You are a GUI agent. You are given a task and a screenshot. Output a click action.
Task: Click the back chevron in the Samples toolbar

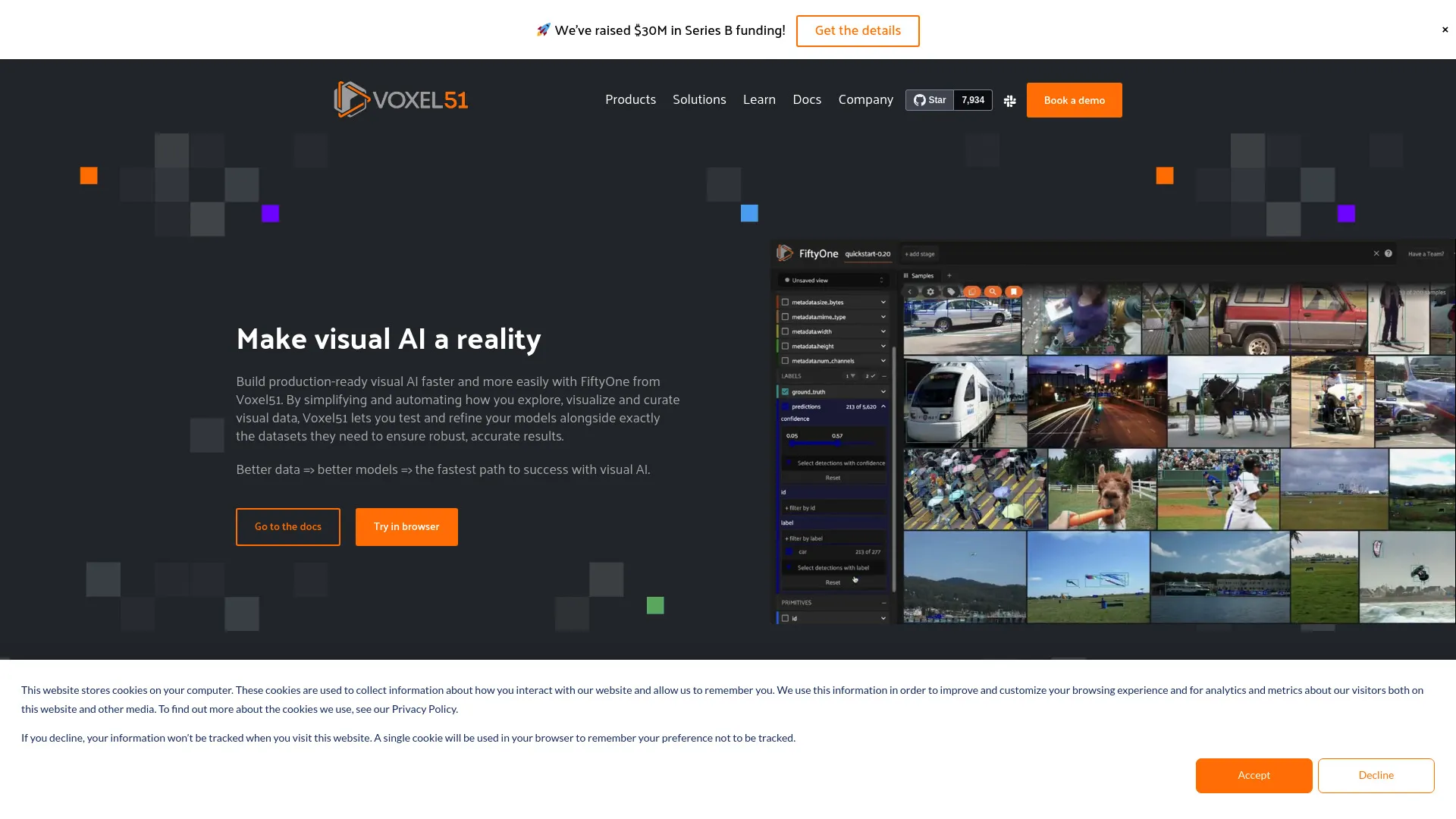[x=911, y=291]
